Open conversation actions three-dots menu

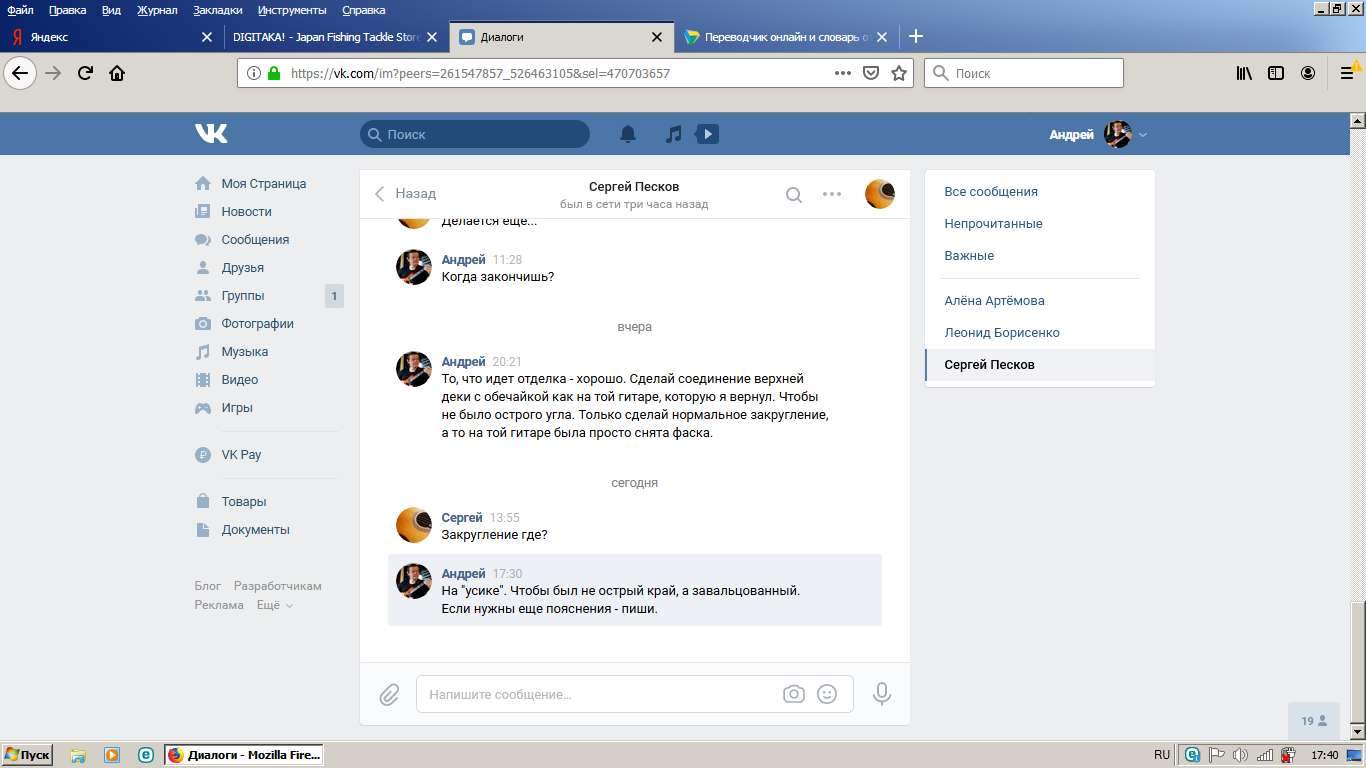[x=832, y=194]
